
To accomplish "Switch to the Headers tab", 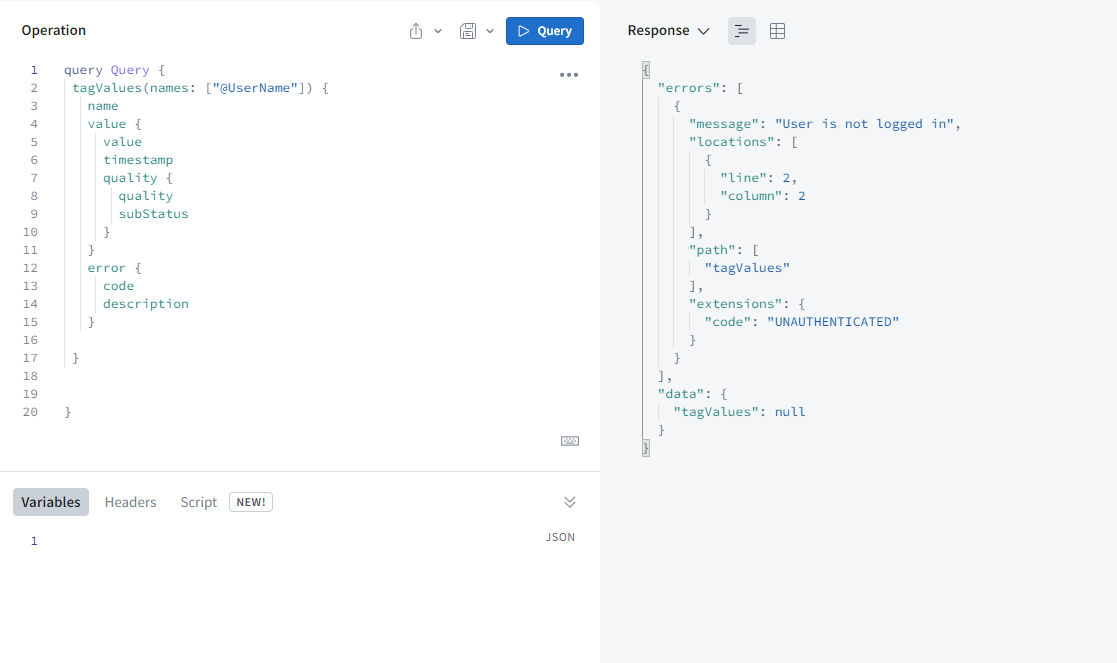I will click(x=130, y=502).
